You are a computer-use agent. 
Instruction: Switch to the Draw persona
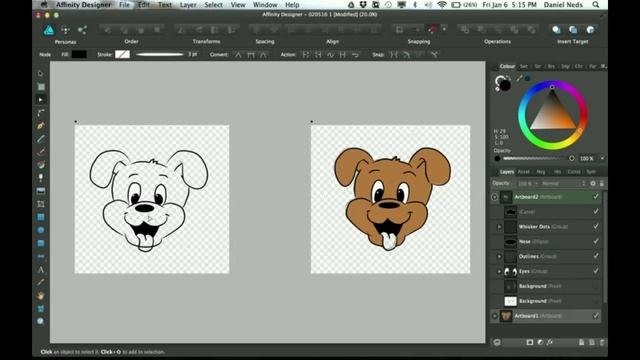[x=49, y=30]
